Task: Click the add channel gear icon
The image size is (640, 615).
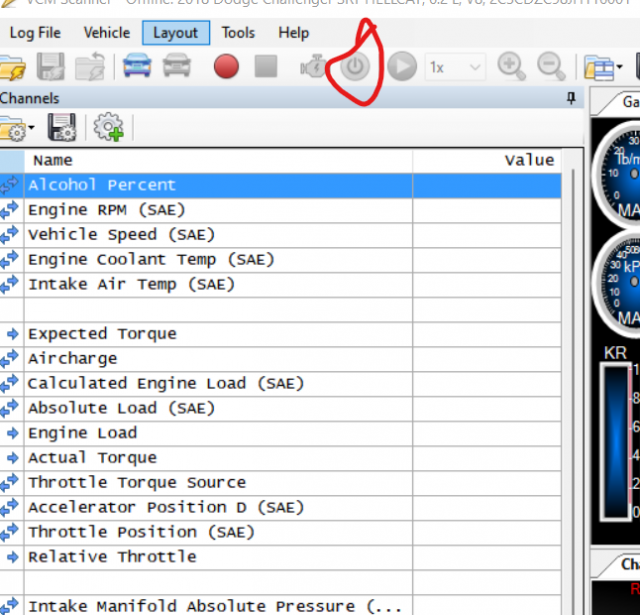Action: click(x=108, y=127)
